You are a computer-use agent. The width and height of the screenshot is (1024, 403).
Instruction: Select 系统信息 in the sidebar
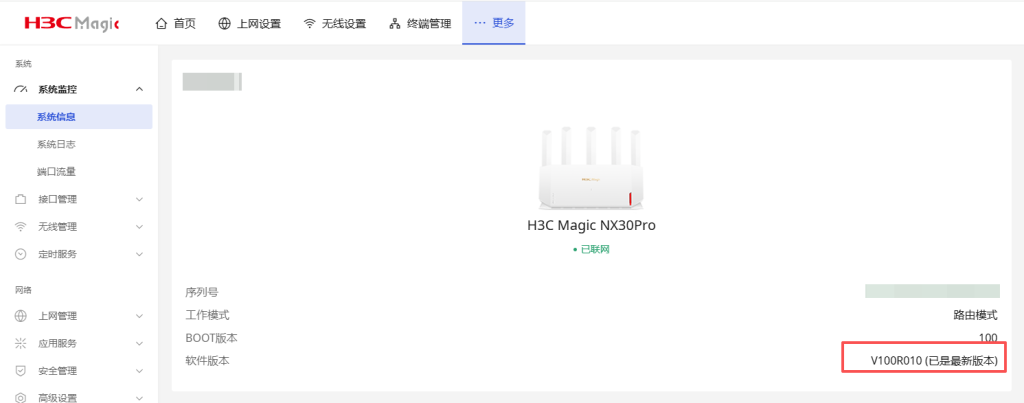tap(79, 117)
